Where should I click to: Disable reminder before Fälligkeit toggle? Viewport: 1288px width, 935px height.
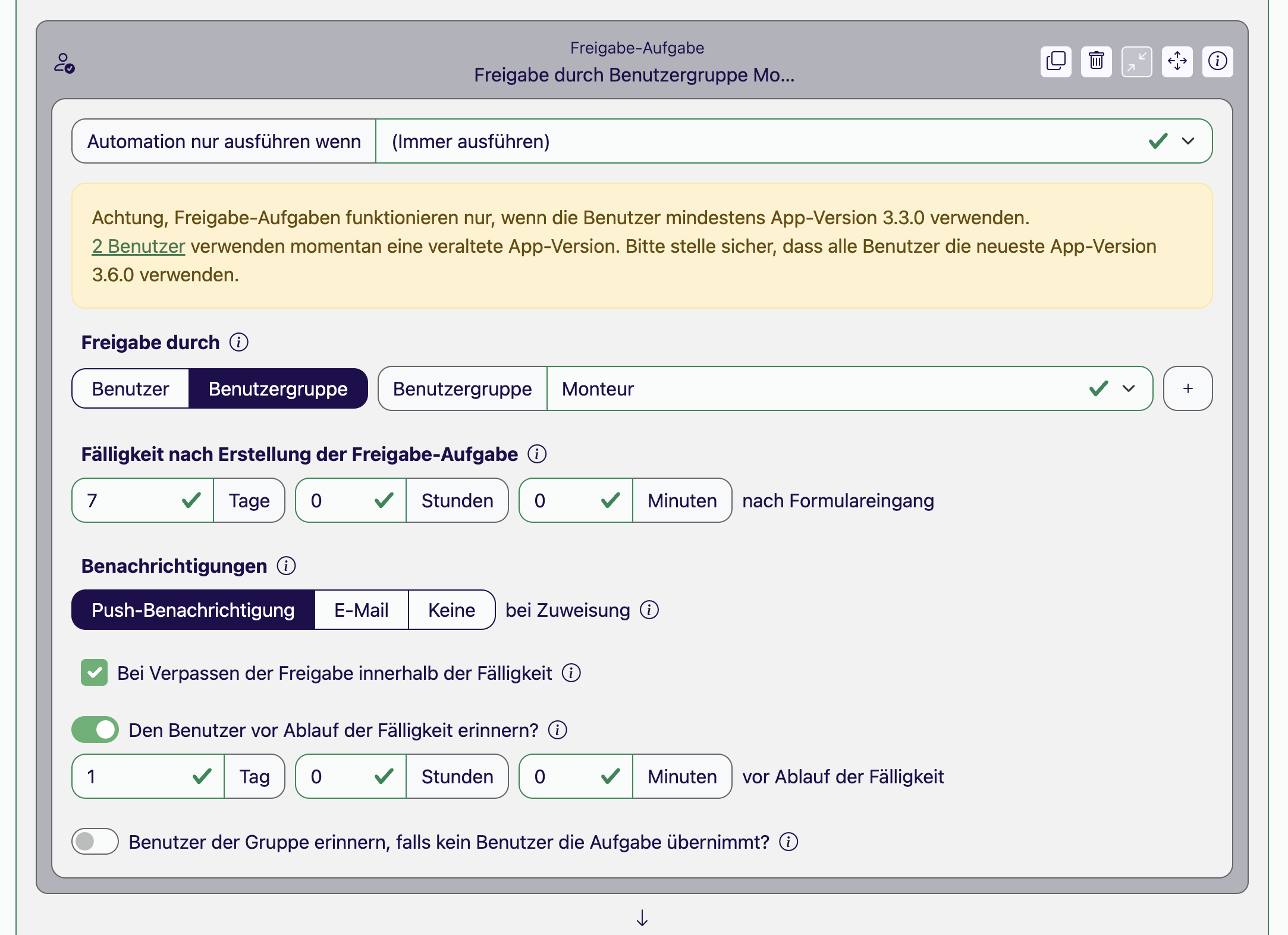coord(95,730)
